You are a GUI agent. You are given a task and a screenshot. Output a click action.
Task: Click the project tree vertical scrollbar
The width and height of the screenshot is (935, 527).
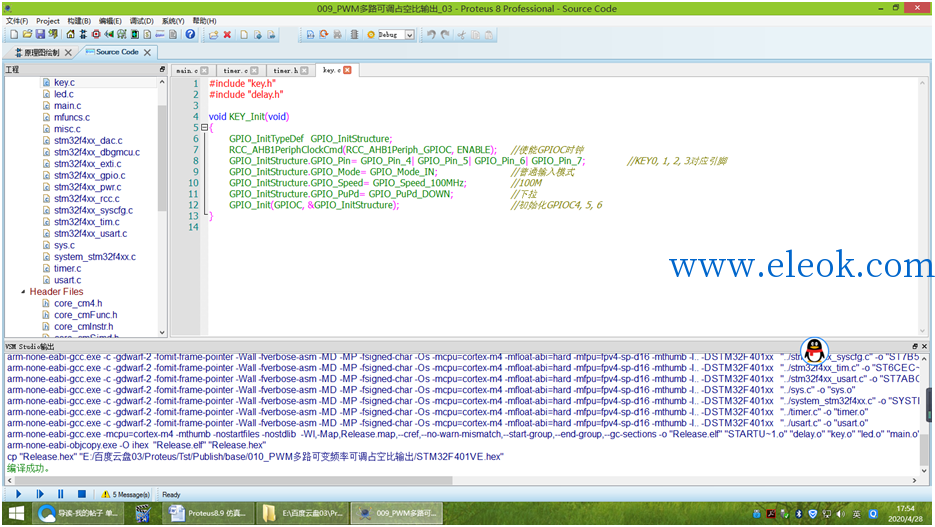point(162,158)
